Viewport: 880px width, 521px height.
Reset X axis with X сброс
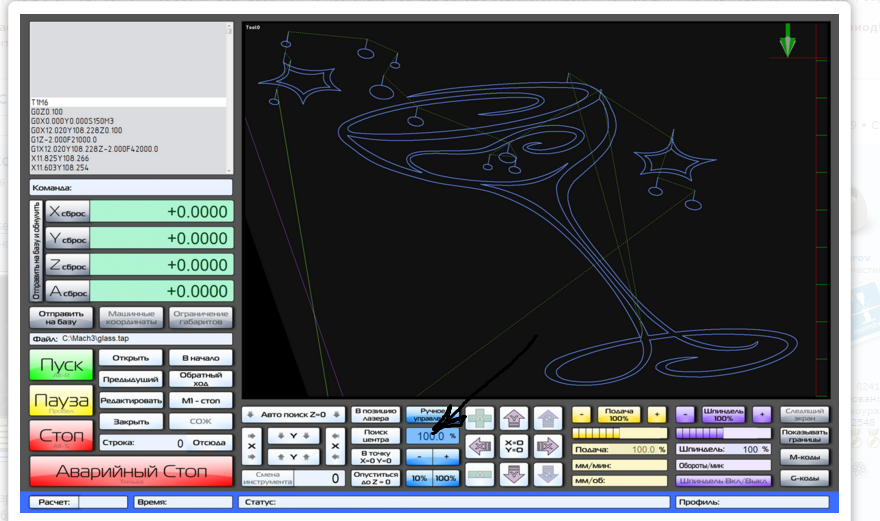(67, 212)
